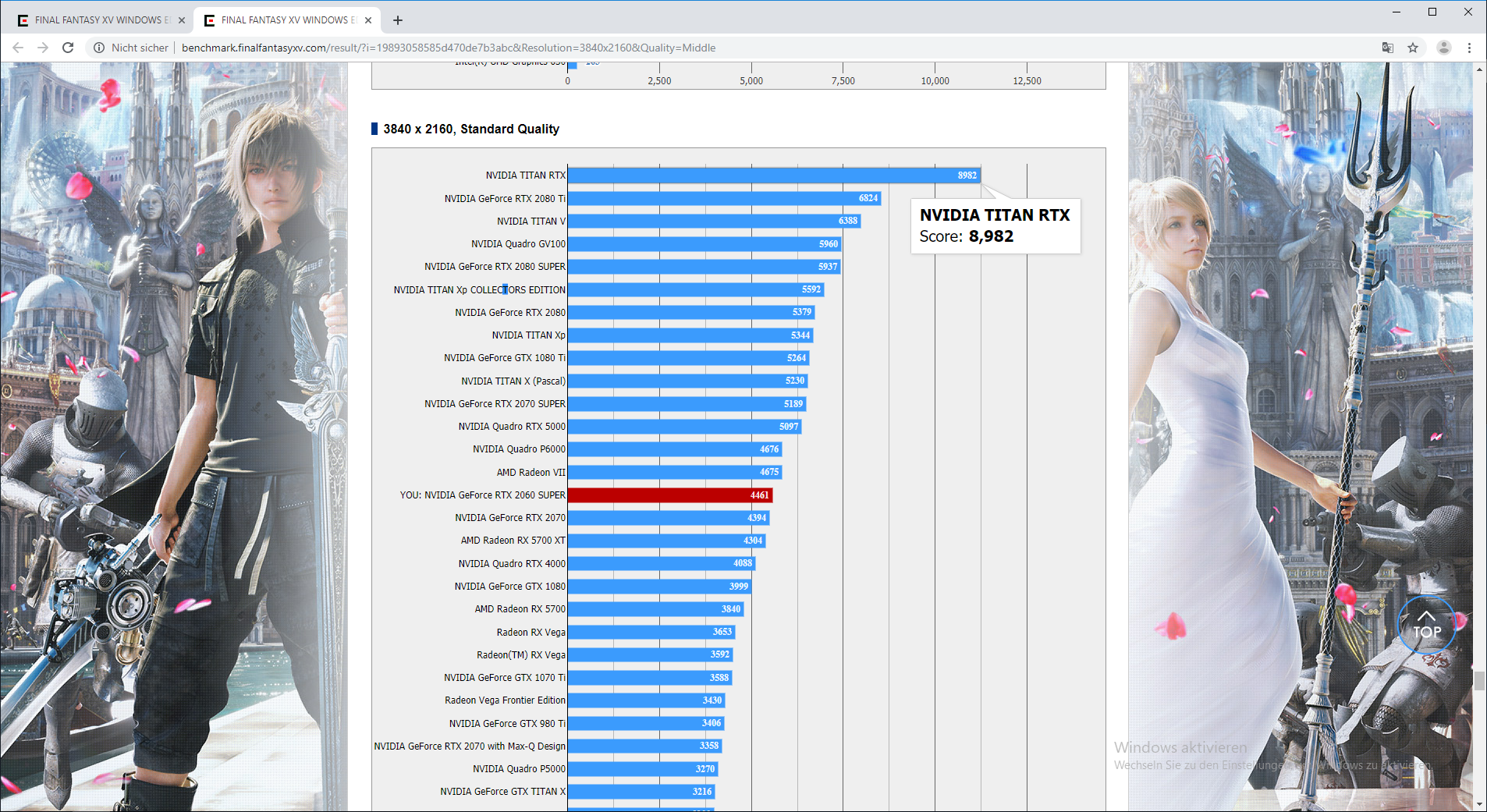Select the GeForce RTX 2080 SUPER label

click(495, 267)
